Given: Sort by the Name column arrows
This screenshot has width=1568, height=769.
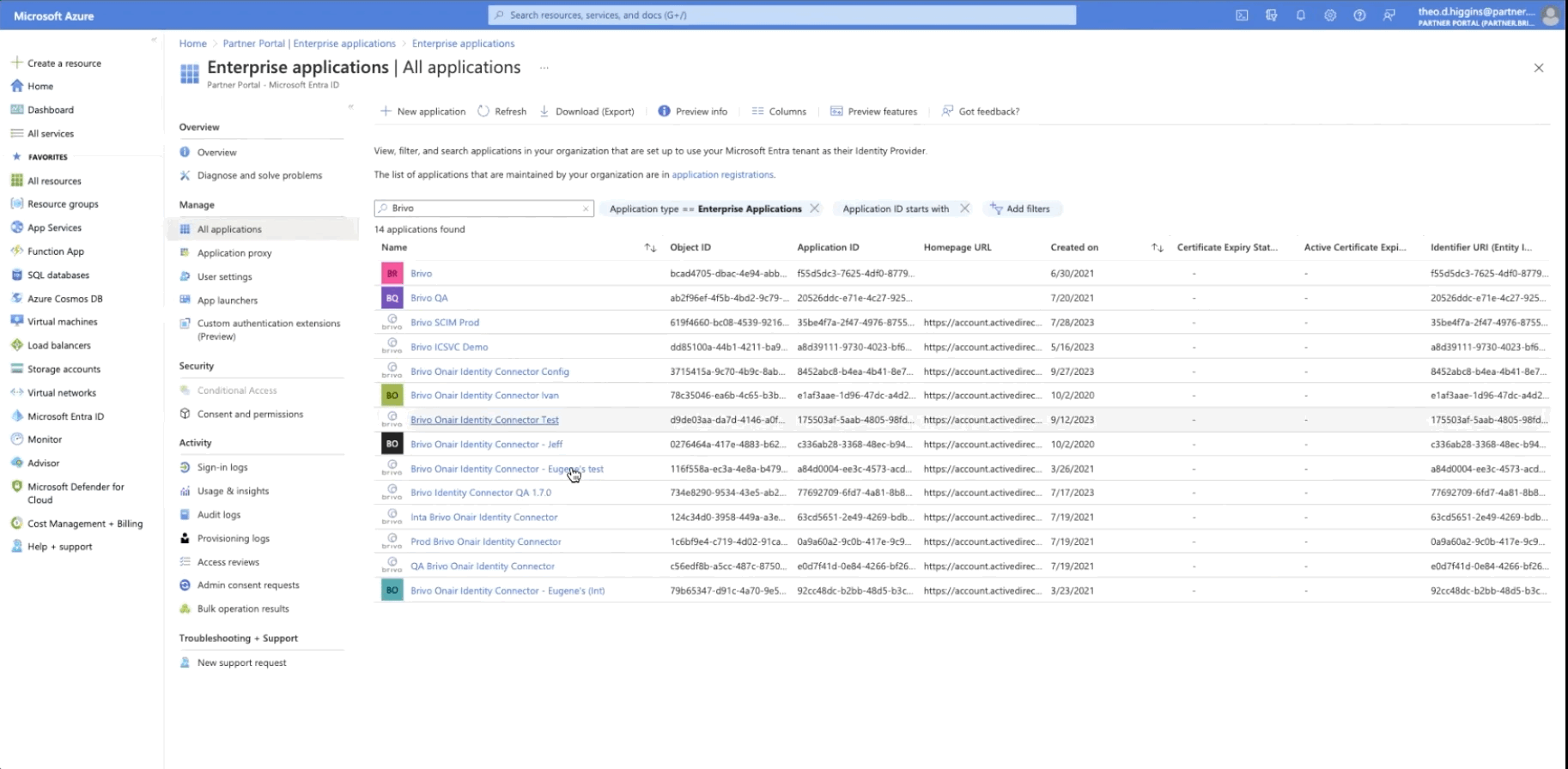Looking at the screenshot, I should 650,248.
